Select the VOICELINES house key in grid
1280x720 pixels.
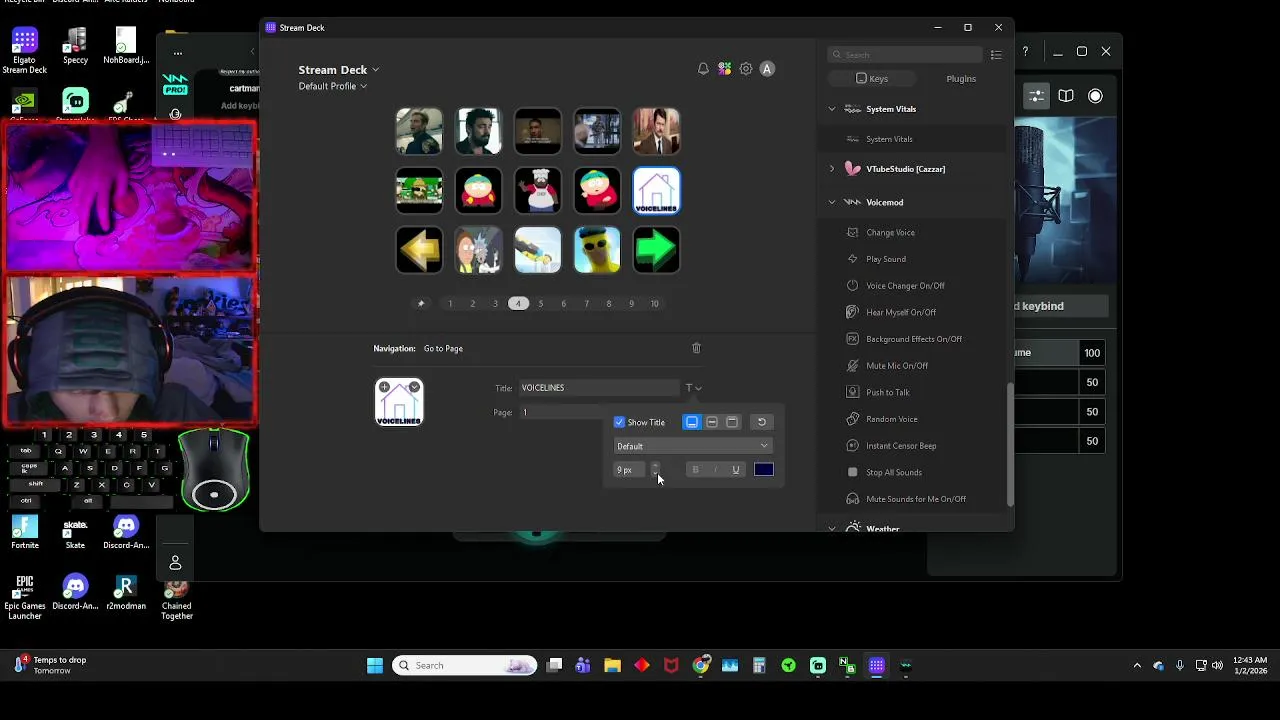tap(656, 190)
